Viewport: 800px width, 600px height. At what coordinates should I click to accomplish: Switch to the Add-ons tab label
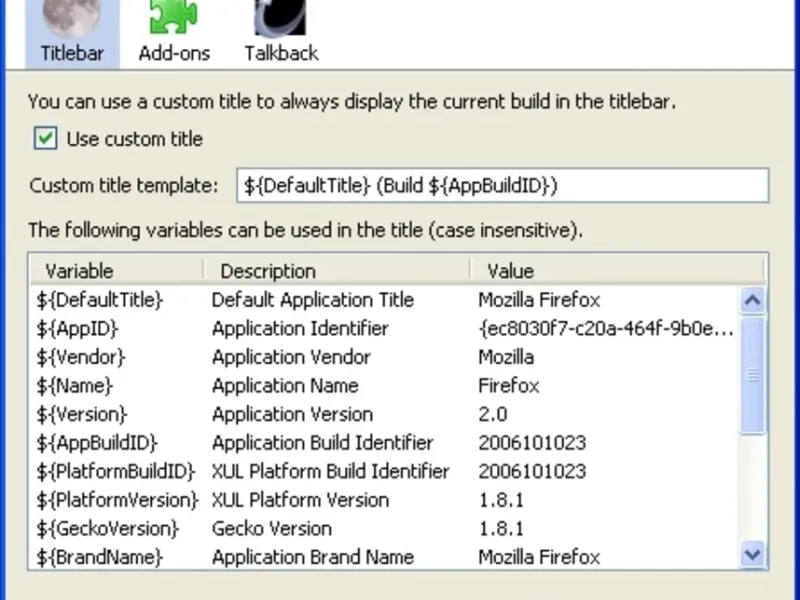pyautogui.click(x=174, y=53)
